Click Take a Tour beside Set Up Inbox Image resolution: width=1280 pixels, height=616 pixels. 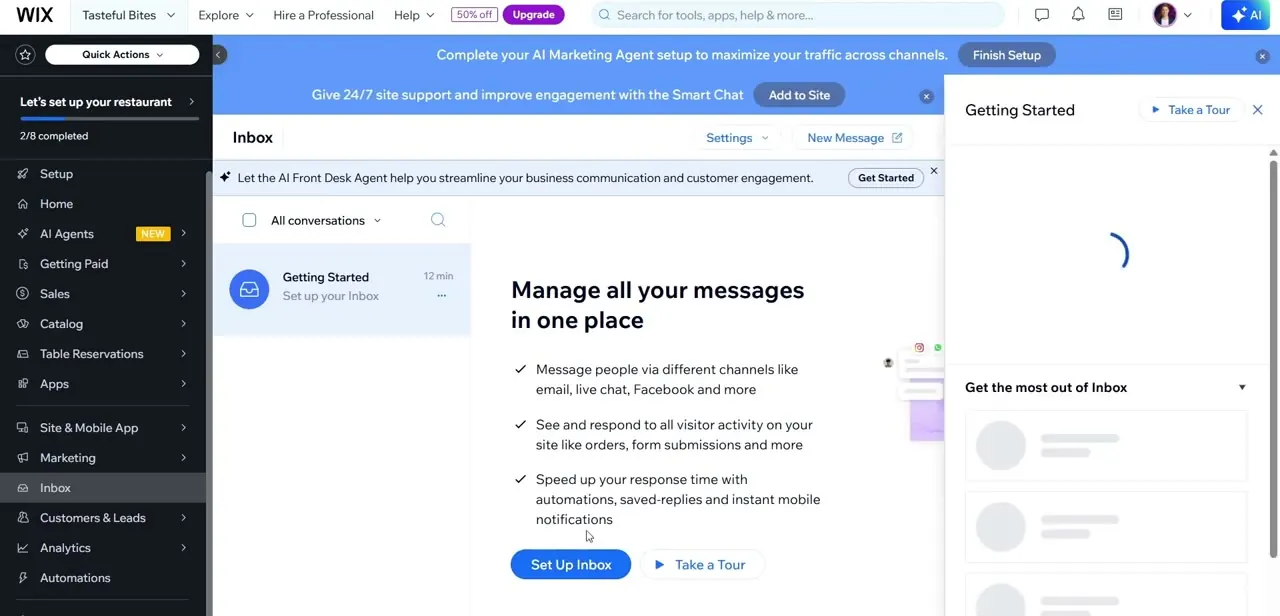pyautogui.click(x=701, y=565)
